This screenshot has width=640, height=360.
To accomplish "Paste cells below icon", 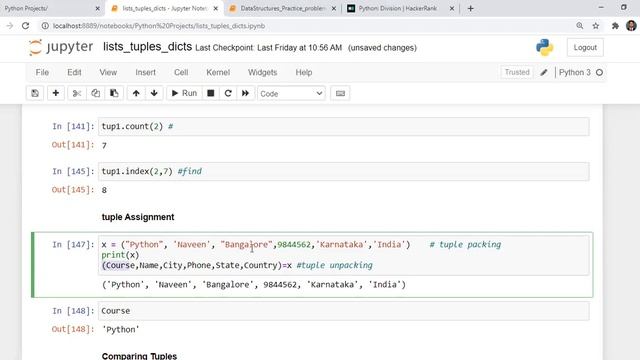I will click(x=114, y=93).
